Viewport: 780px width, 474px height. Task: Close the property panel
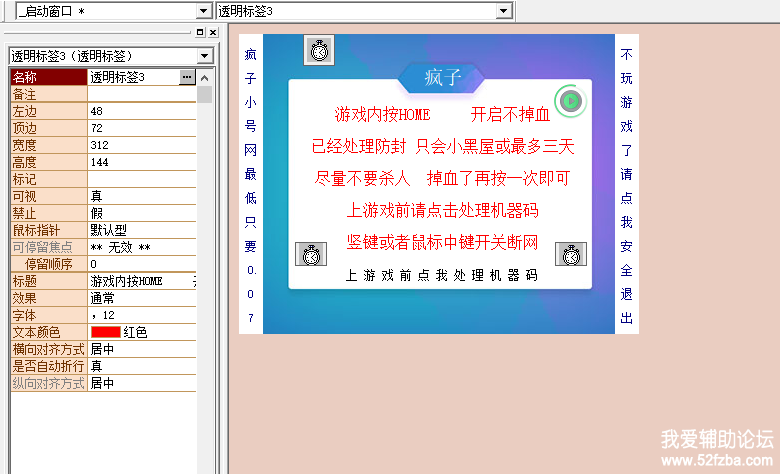point(213,32)
